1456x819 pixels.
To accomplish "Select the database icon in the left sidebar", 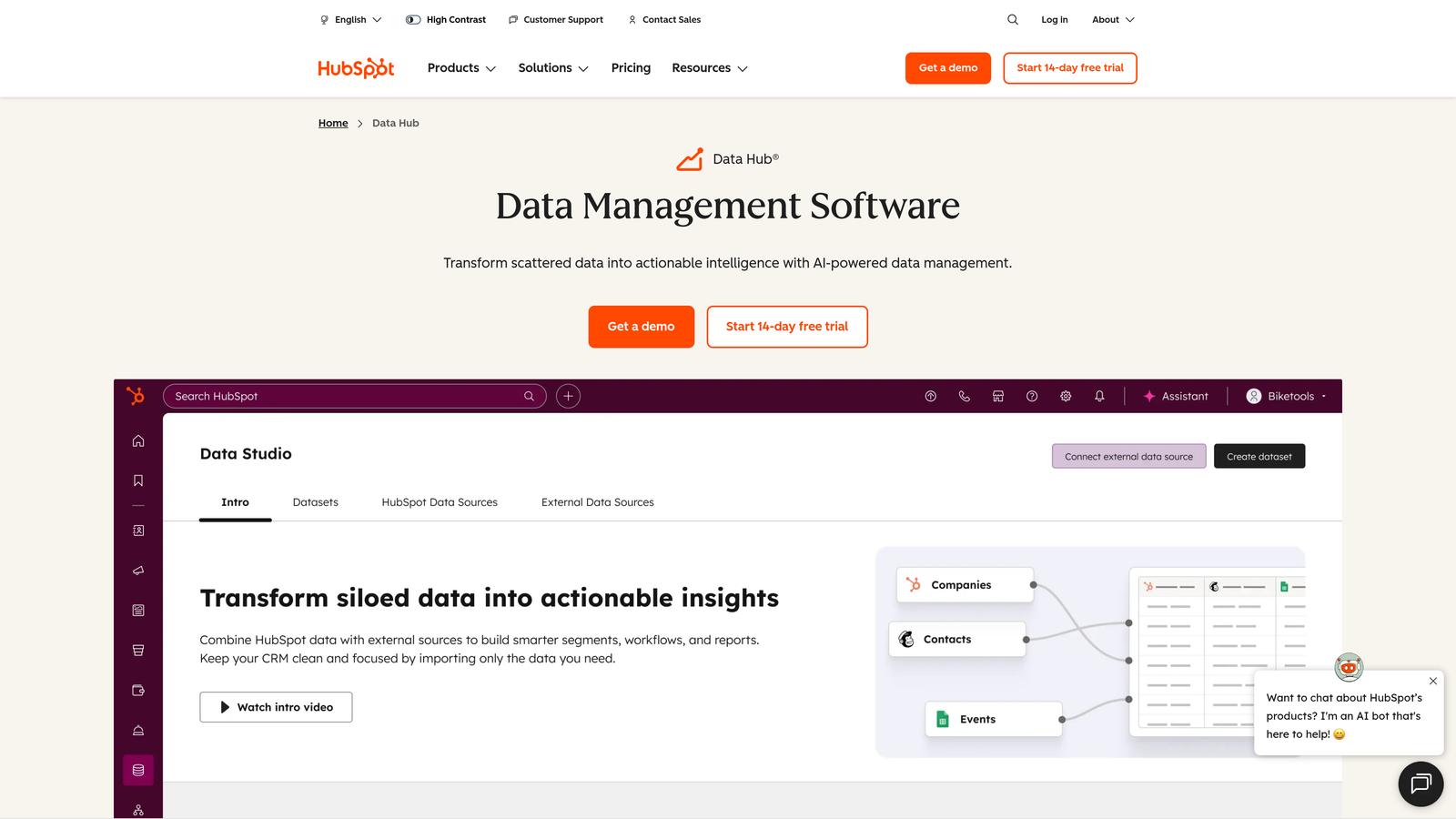I will coord(138,769).
